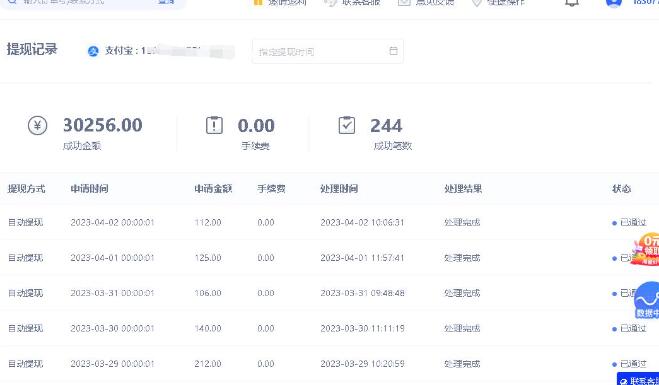Image resolution: width=659 pixels, height=385 pixels.
Task: Click the 125.00 amount cell
Action: [208, 258]
